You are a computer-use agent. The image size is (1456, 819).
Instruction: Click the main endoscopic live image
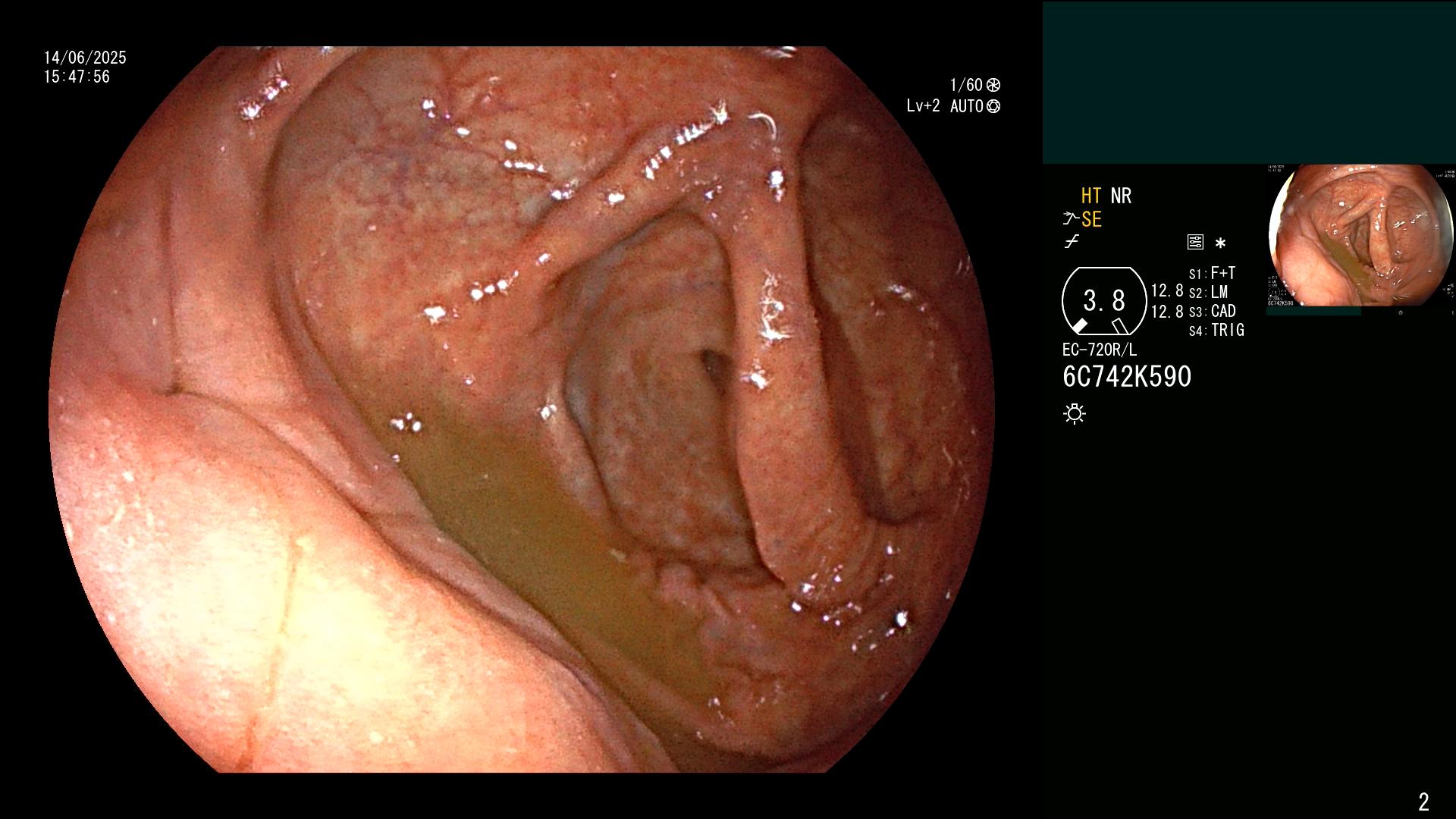pos(522,409)
